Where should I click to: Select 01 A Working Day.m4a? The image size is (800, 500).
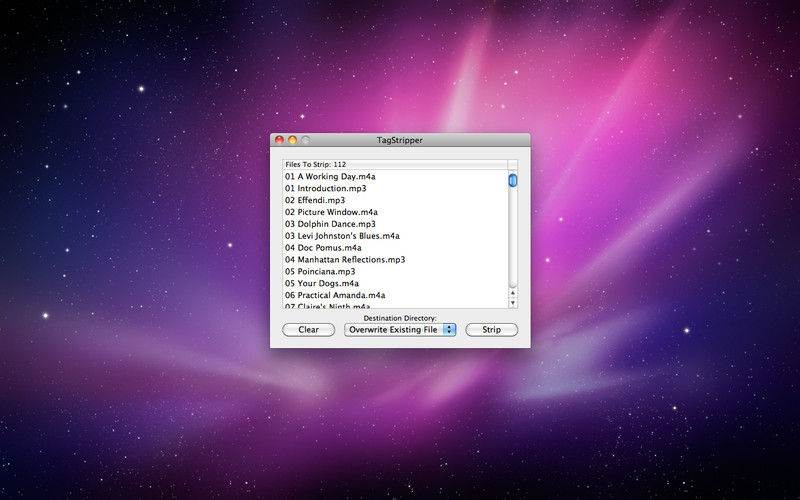click(395, 177)
